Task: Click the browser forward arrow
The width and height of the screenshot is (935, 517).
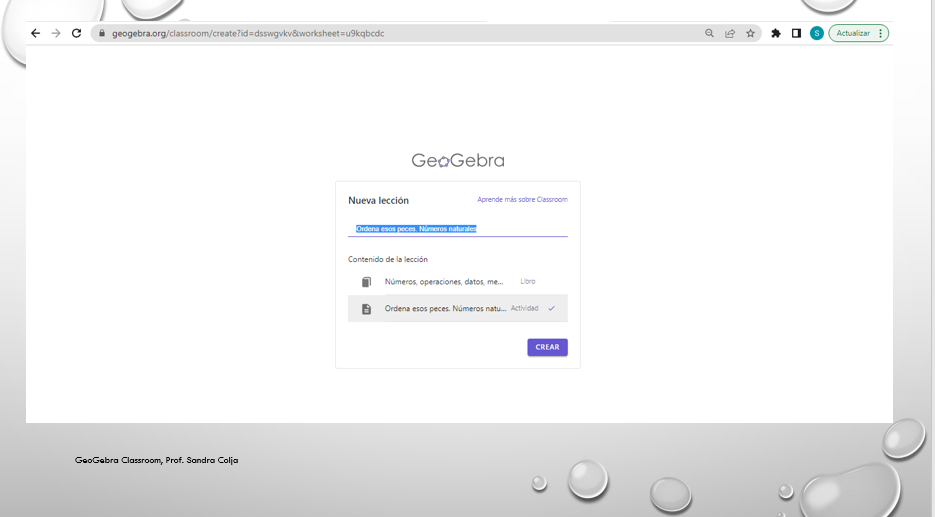Action: point(56,33)
